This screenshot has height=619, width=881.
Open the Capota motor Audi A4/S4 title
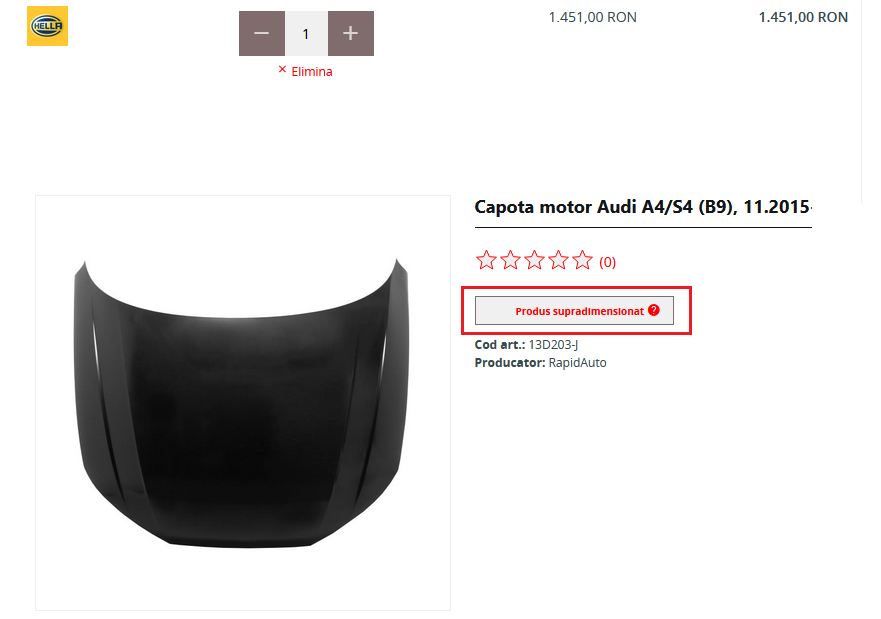[x=642, y=208]
